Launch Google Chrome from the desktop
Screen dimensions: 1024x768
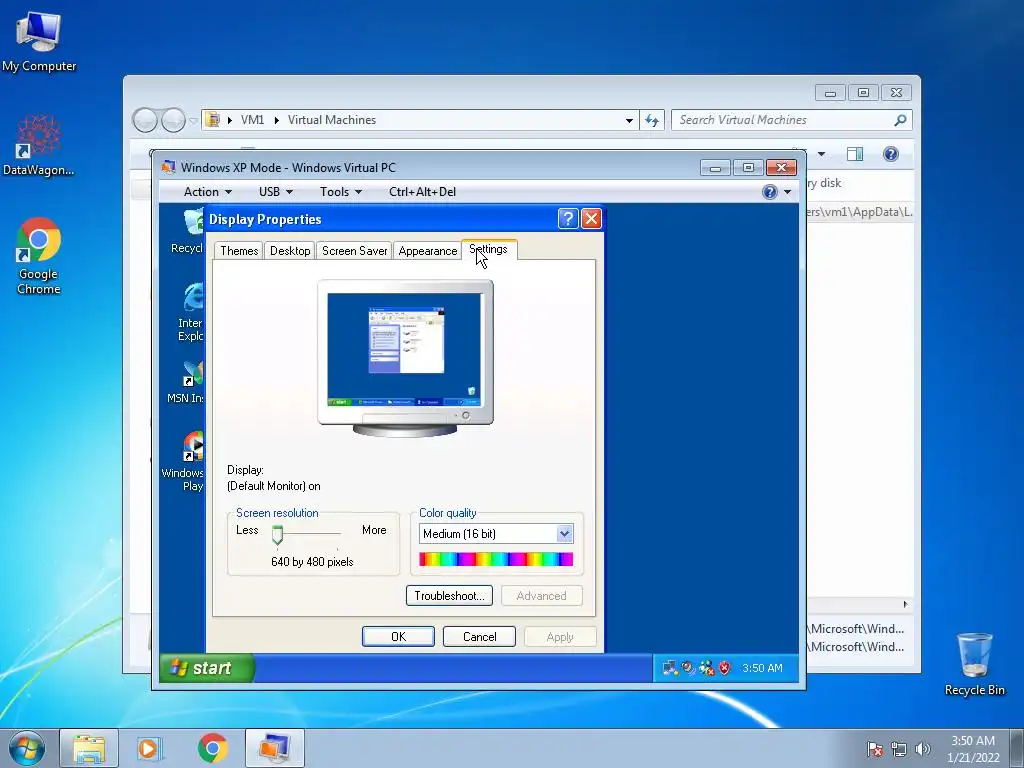click(39, 256)
